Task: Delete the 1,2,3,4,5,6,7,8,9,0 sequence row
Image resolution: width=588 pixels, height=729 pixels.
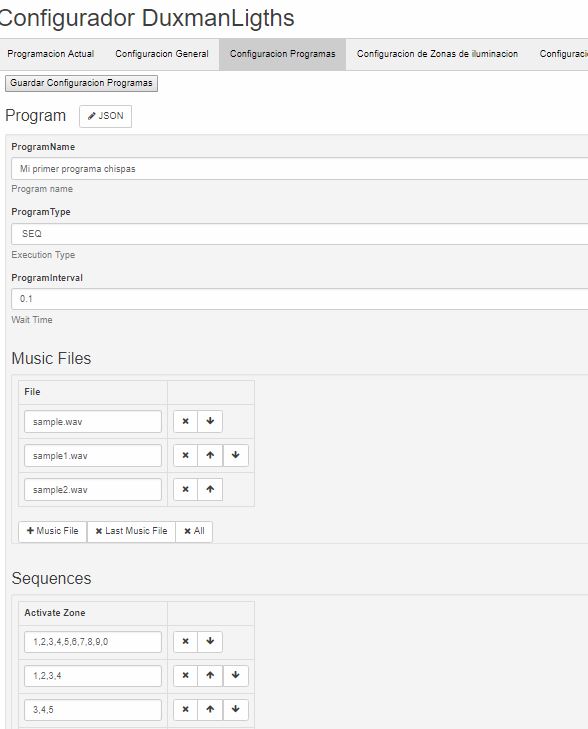Action: click(185, 642)
